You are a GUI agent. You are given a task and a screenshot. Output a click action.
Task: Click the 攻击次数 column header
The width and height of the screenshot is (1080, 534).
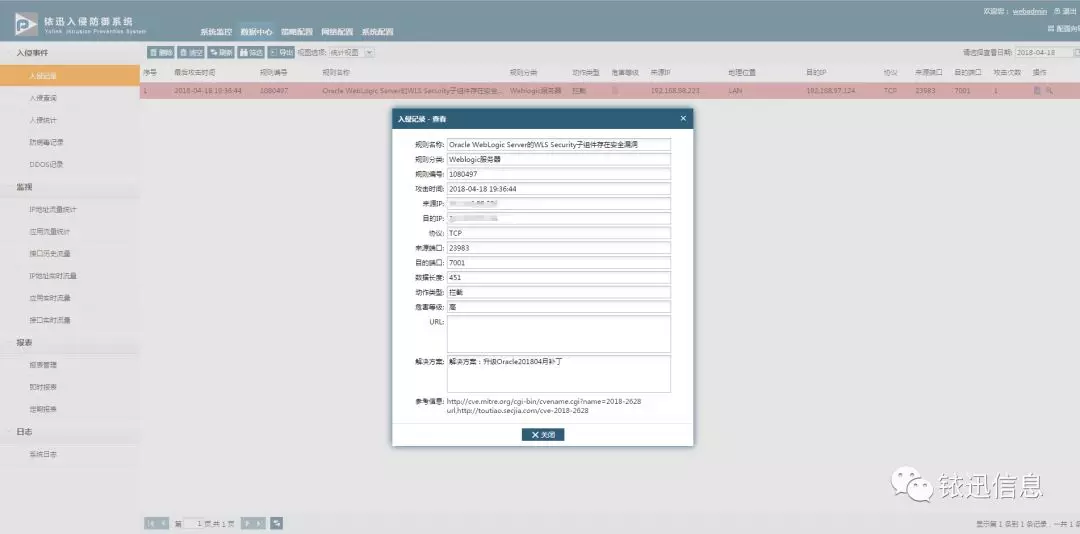1006,72
